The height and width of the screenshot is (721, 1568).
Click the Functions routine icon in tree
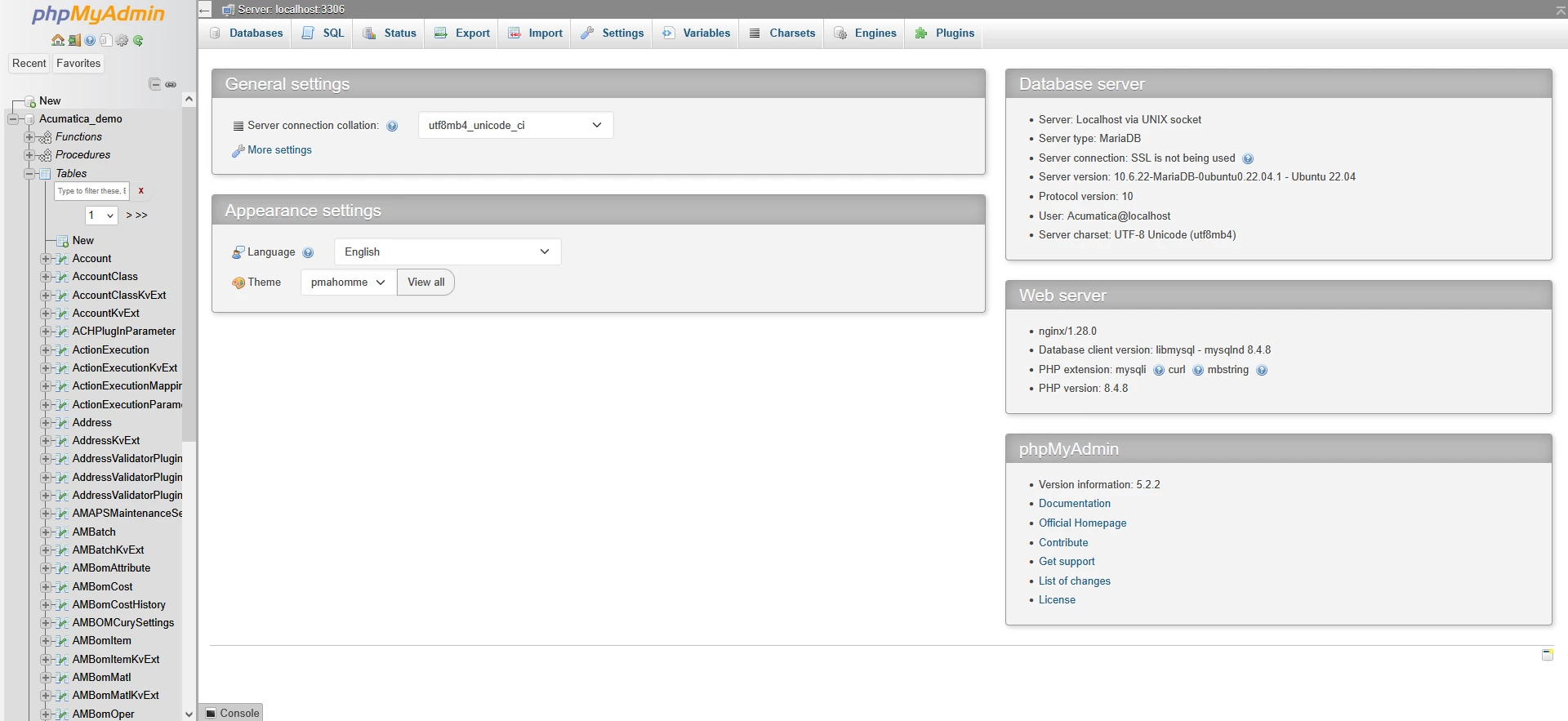click(x=46, y=137)
